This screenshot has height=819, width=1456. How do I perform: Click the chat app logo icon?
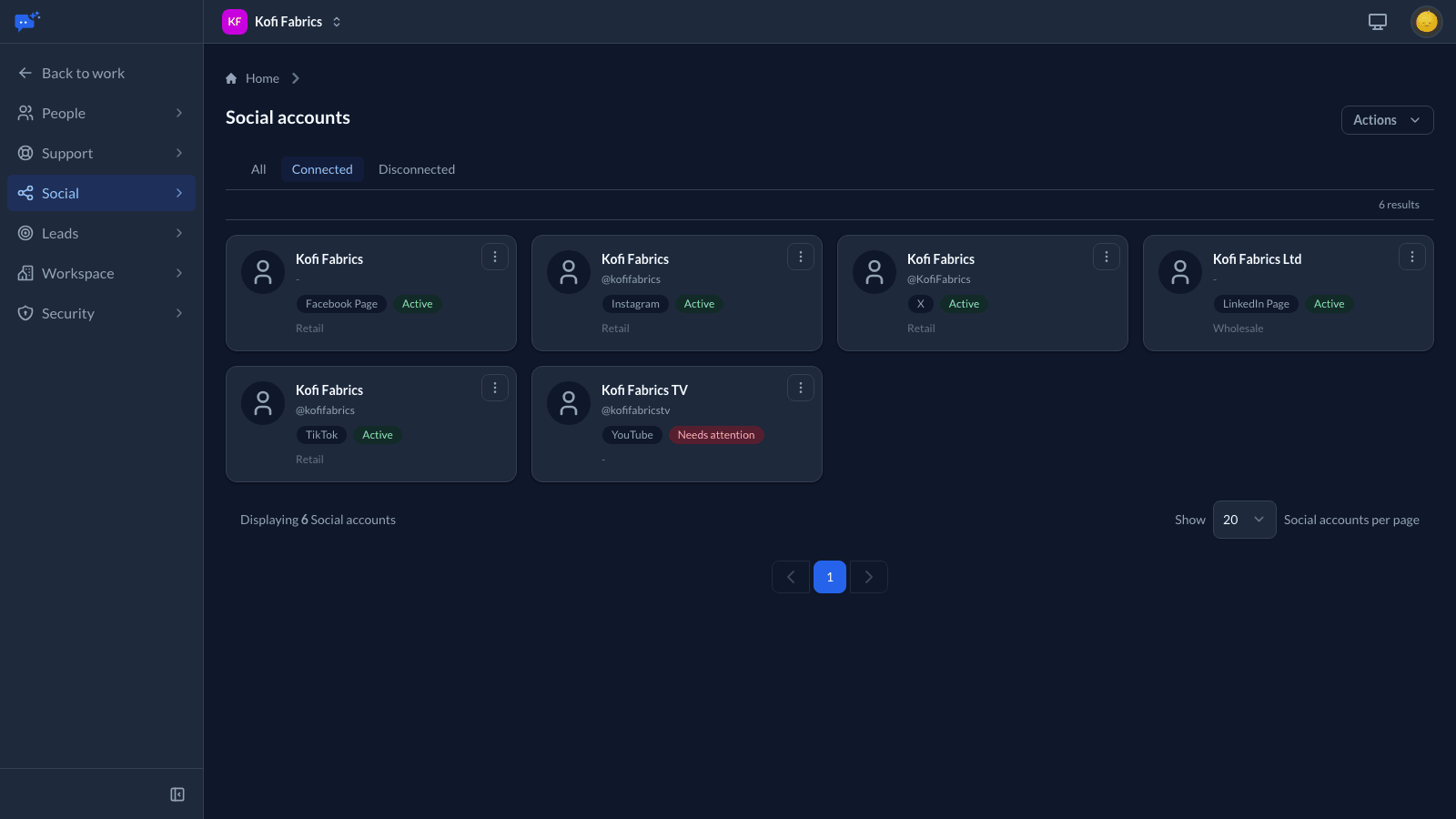click(27, 21)
